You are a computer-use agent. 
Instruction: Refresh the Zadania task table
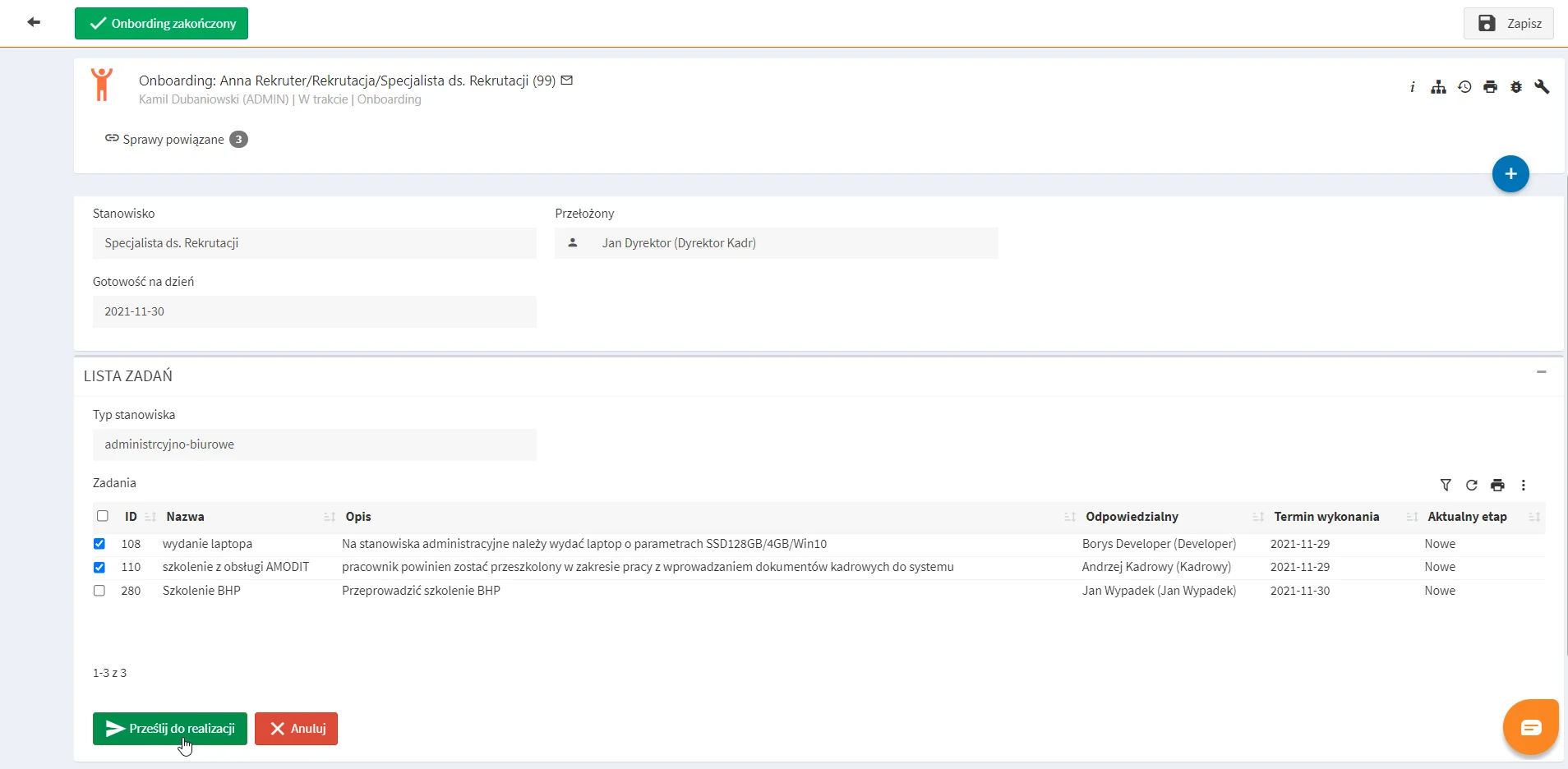(1472, 485)
